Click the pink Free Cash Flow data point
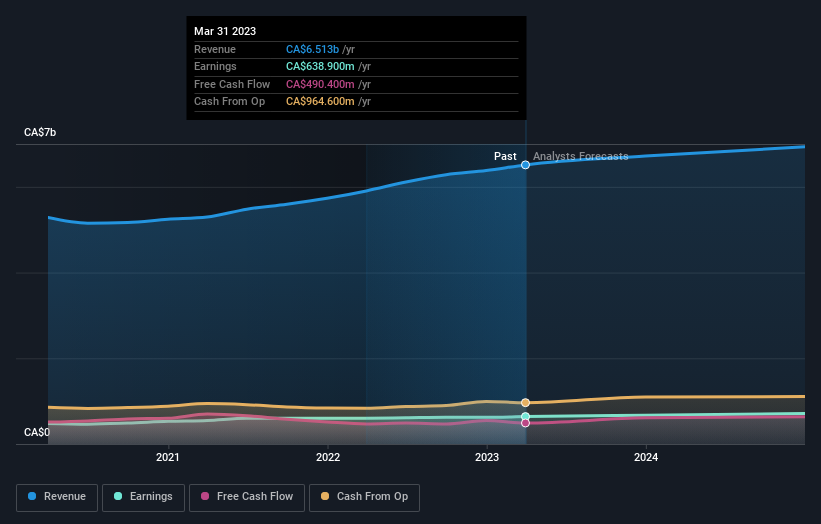Viewport: 821px width, 524px height. click(x=525, y=423)
